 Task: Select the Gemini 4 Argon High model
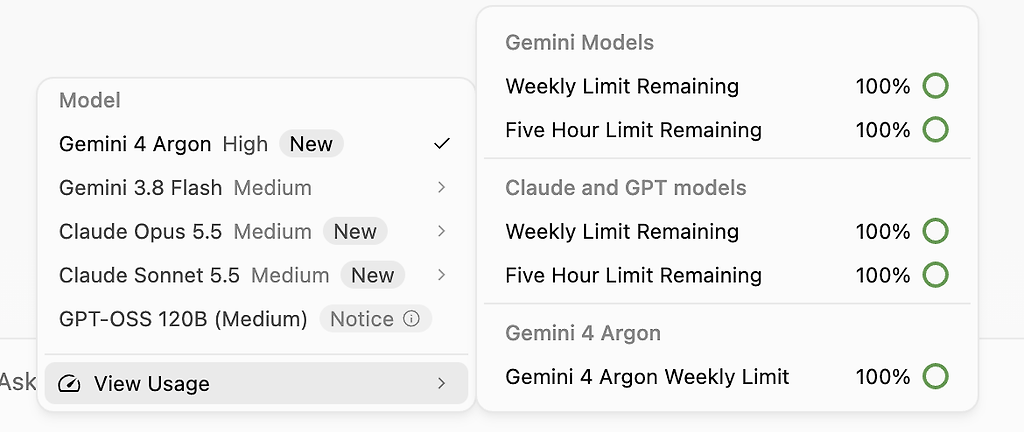(256, 144)
